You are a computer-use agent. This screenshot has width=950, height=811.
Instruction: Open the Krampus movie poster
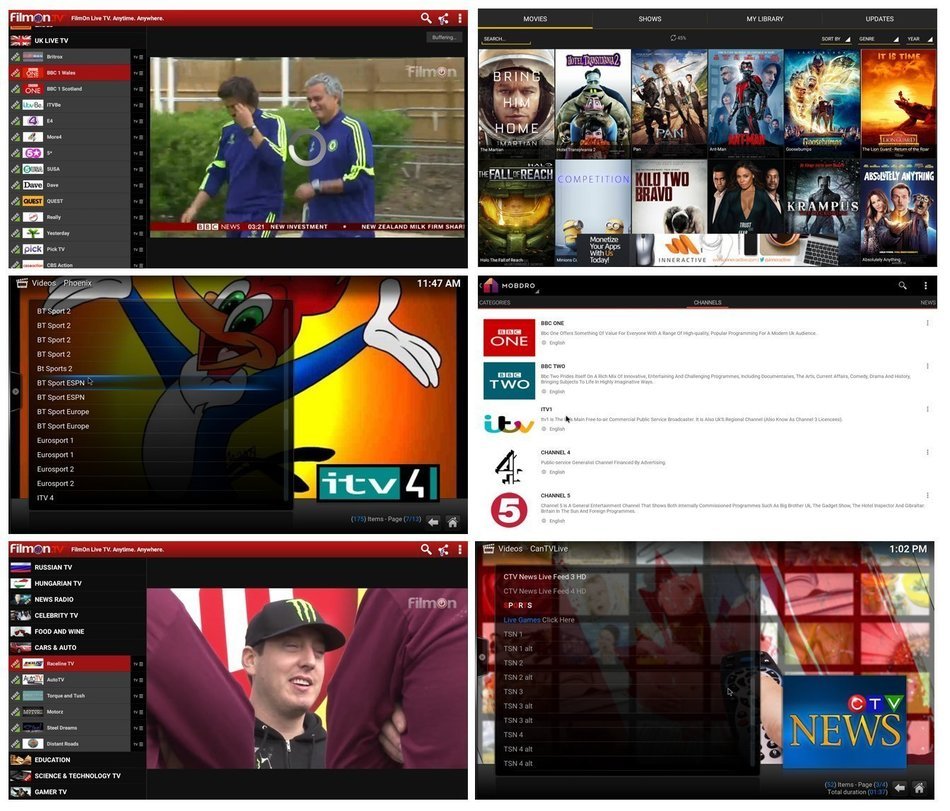click(x=822, y=212)
